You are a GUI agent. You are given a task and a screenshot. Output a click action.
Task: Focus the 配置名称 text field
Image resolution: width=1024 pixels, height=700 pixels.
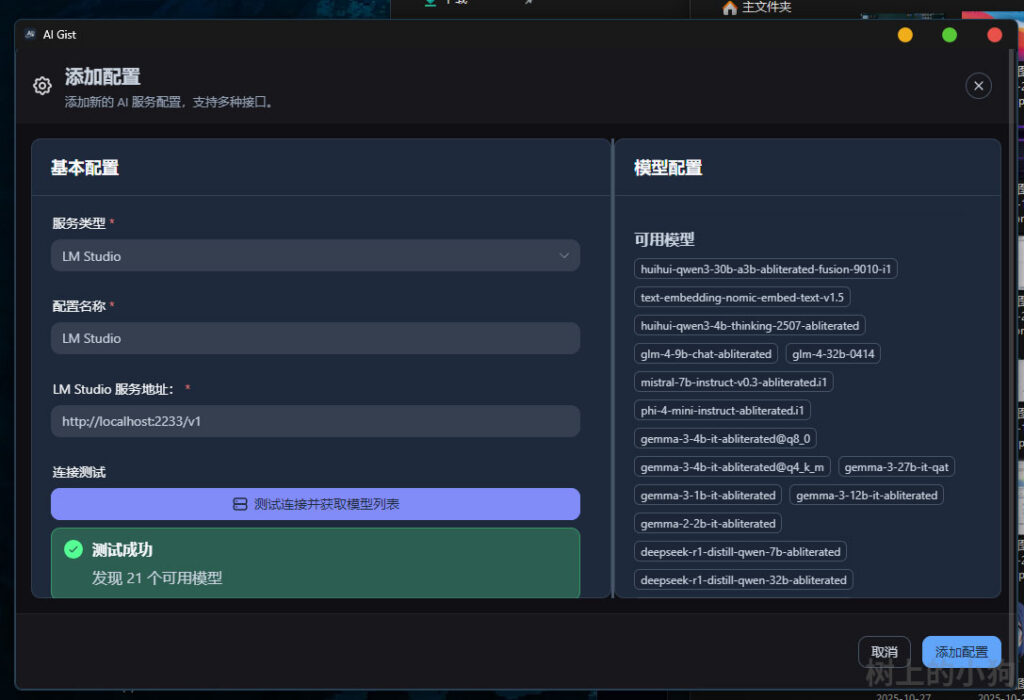[x=315, y=338]
